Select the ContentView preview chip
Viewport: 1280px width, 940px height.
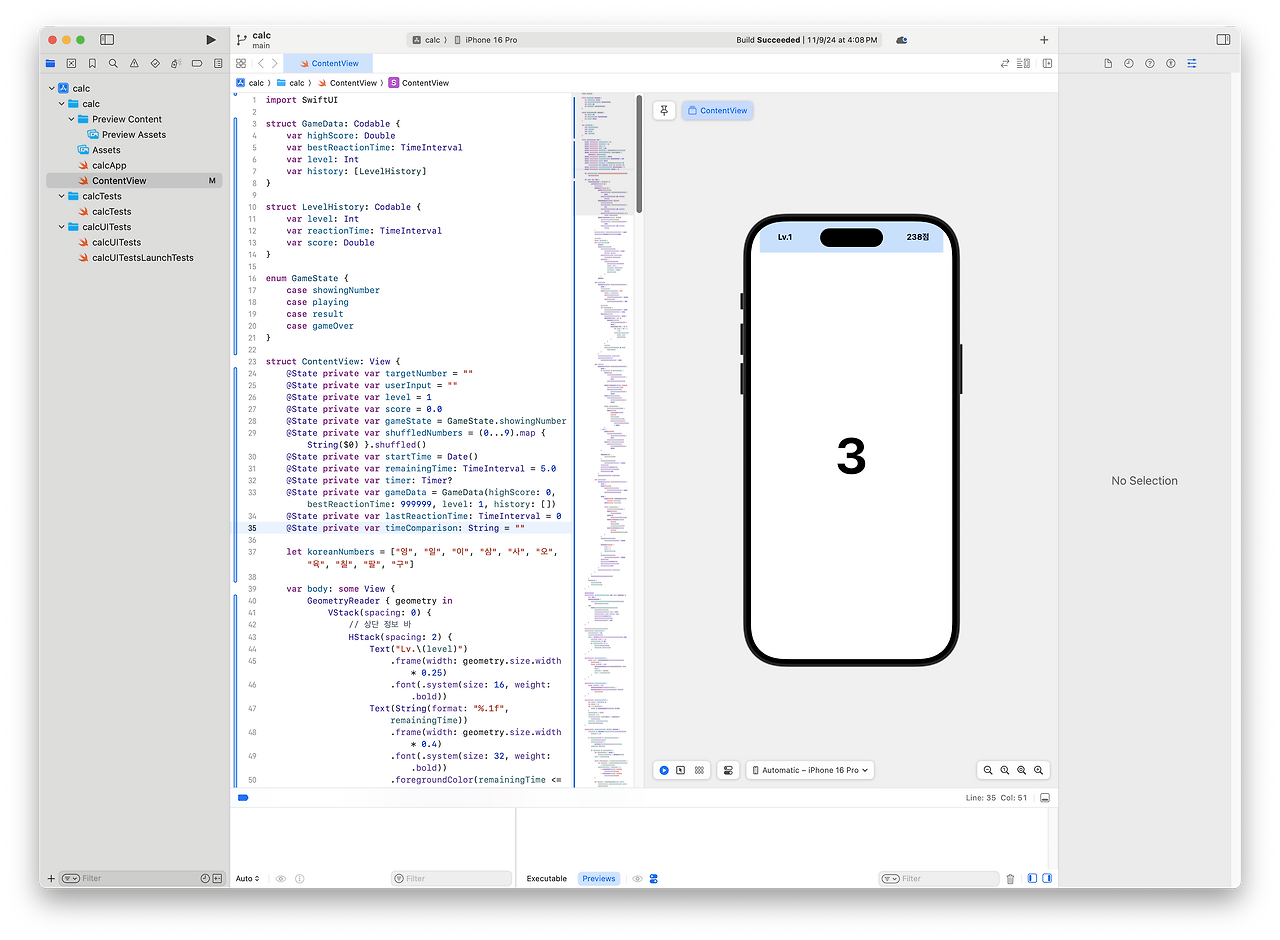(x=717, y=110)
